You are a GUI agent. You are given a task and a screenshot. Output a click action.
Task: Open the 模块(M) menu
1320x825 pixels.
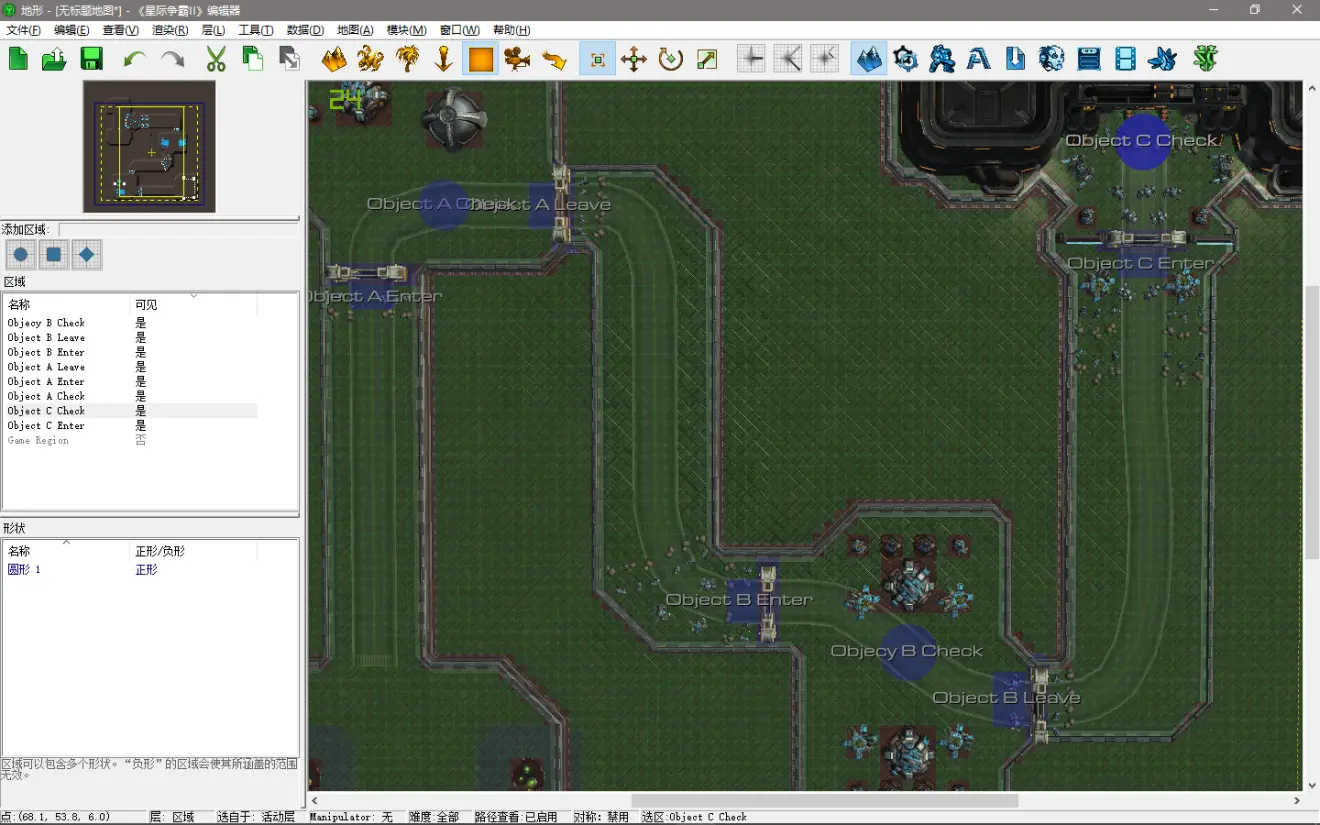point(407,30)
